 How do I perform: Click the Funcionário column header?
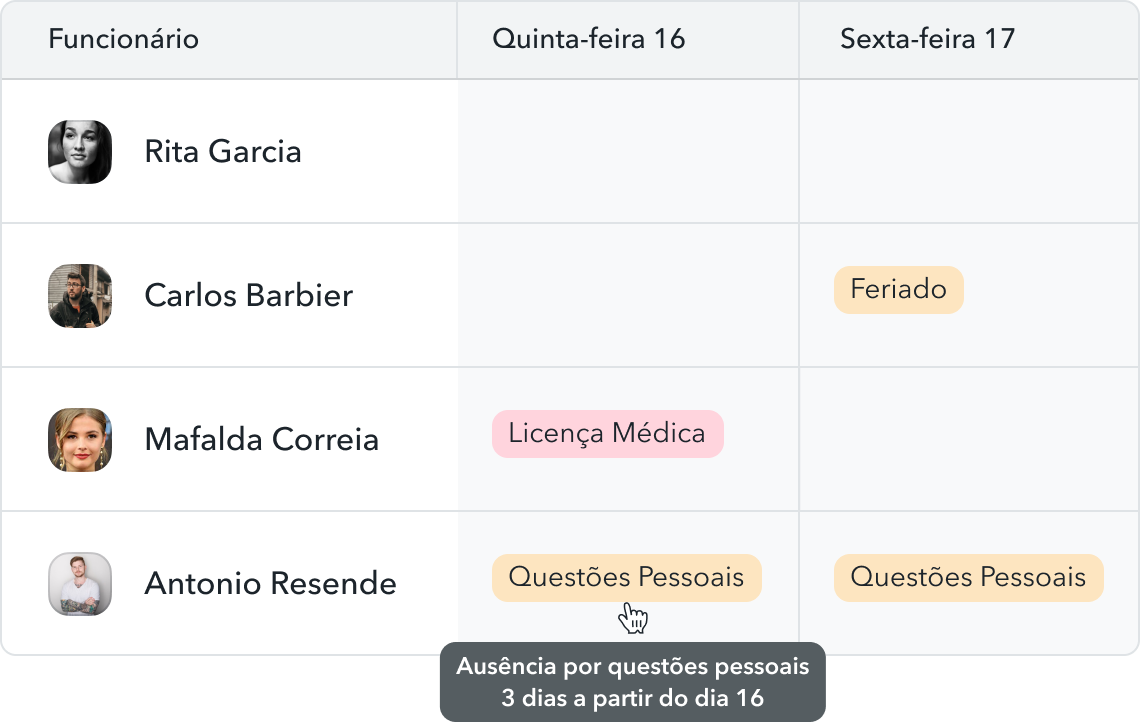(124, 39)
